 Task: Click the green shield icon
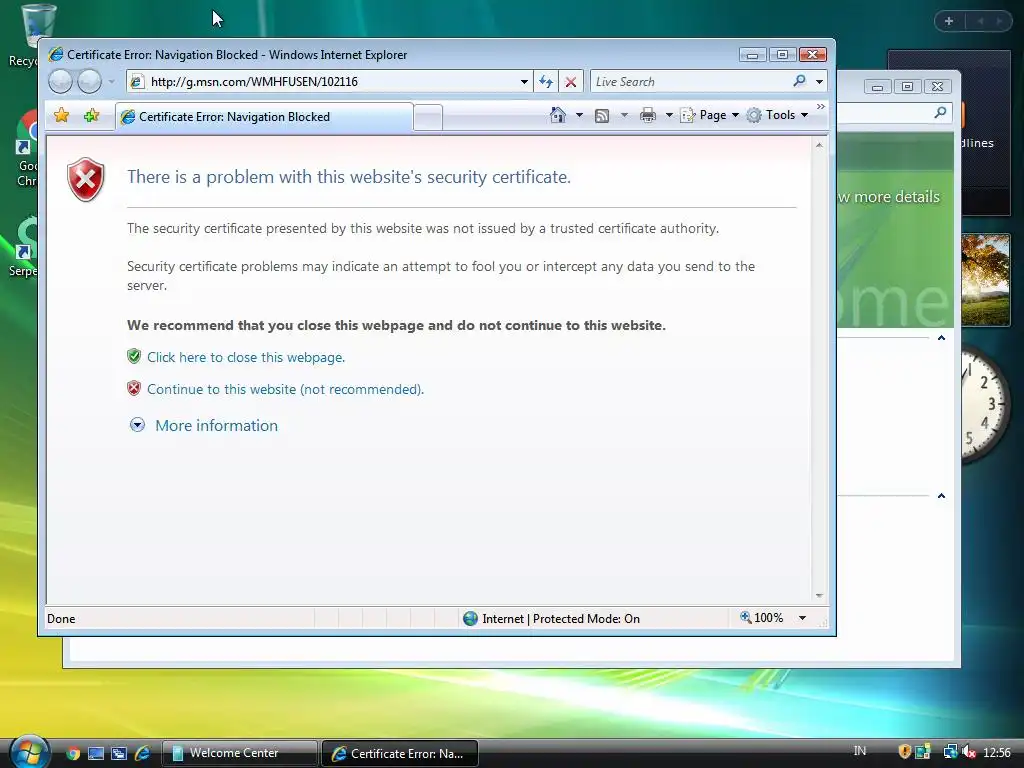134,357
